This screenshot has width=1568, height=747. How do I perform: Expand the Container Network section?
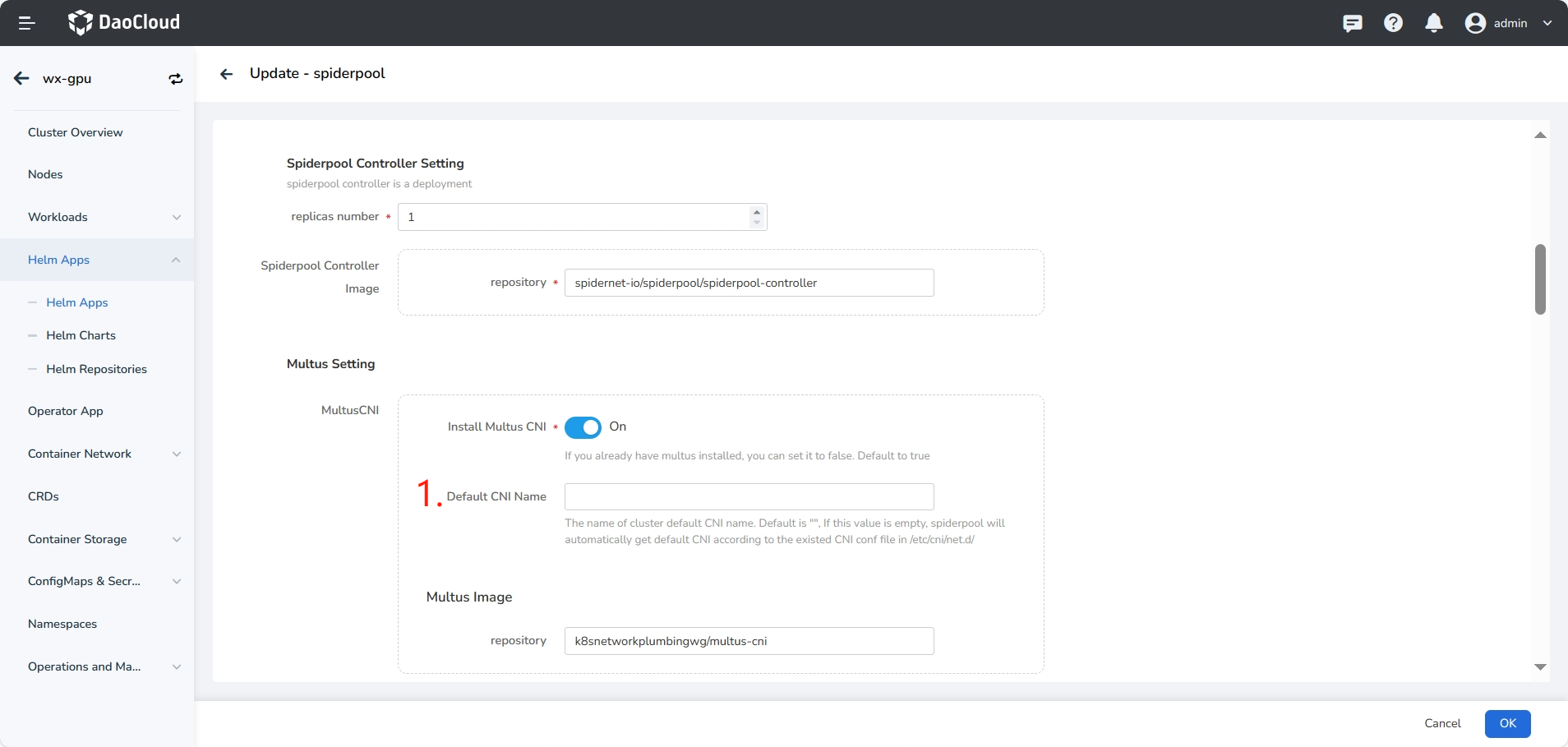pyautogui.click(x=176, y=454)
